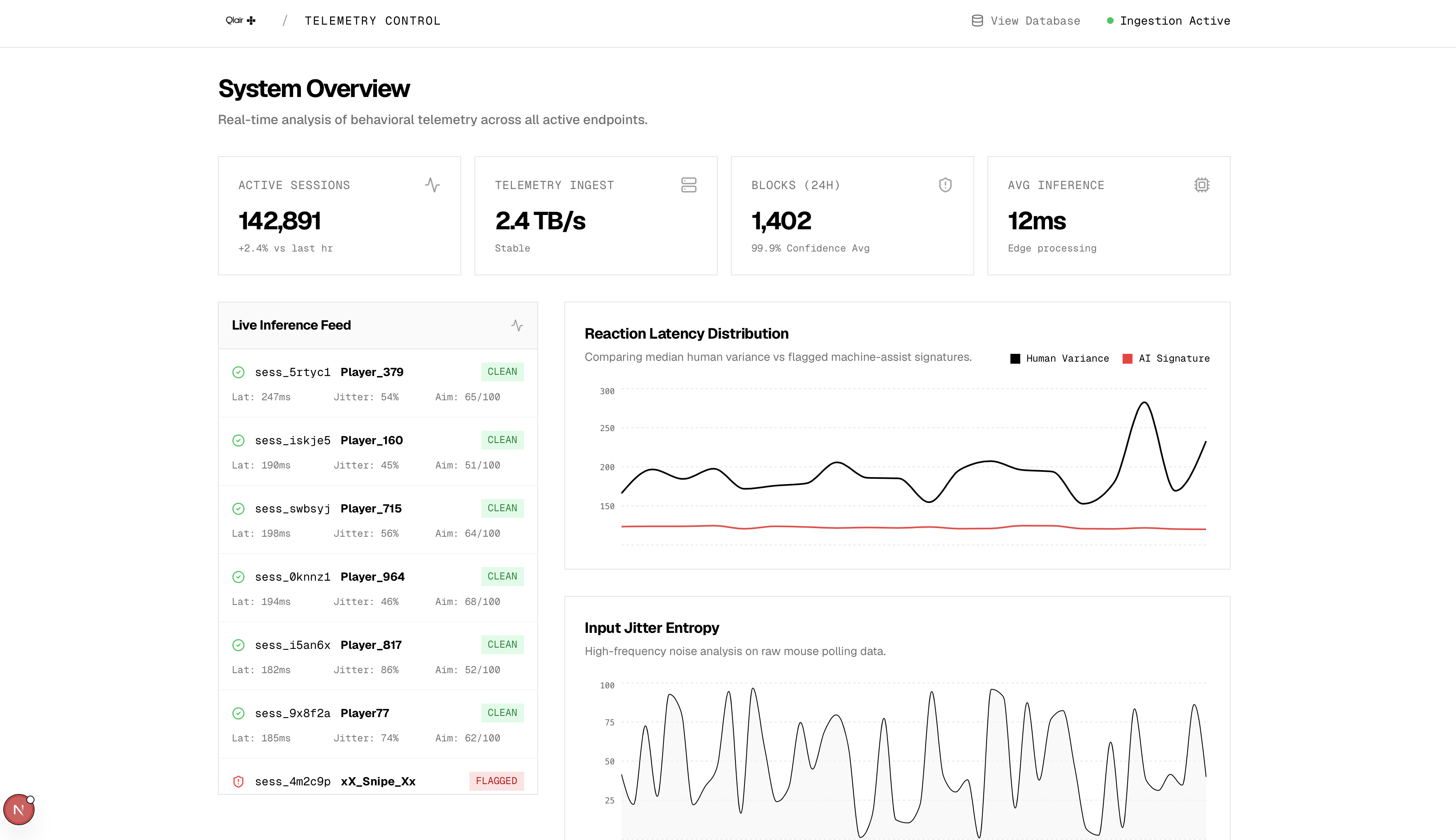The width and height of the screenshot is (1456, 840).
Task: Click the green check icon for sess_5rtyc1
Action: click(238, 372)
